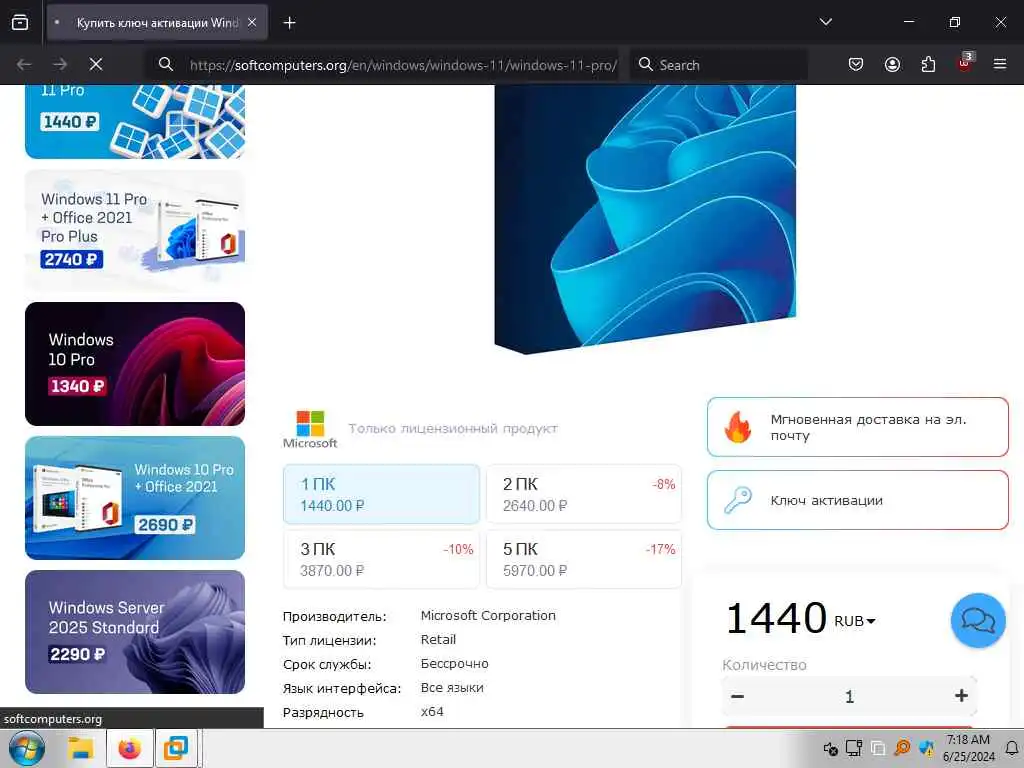Select the 1 ПК 1440.00 ₽ option
The height and width of the screenshot is (768, 1024).
(381, 494)
